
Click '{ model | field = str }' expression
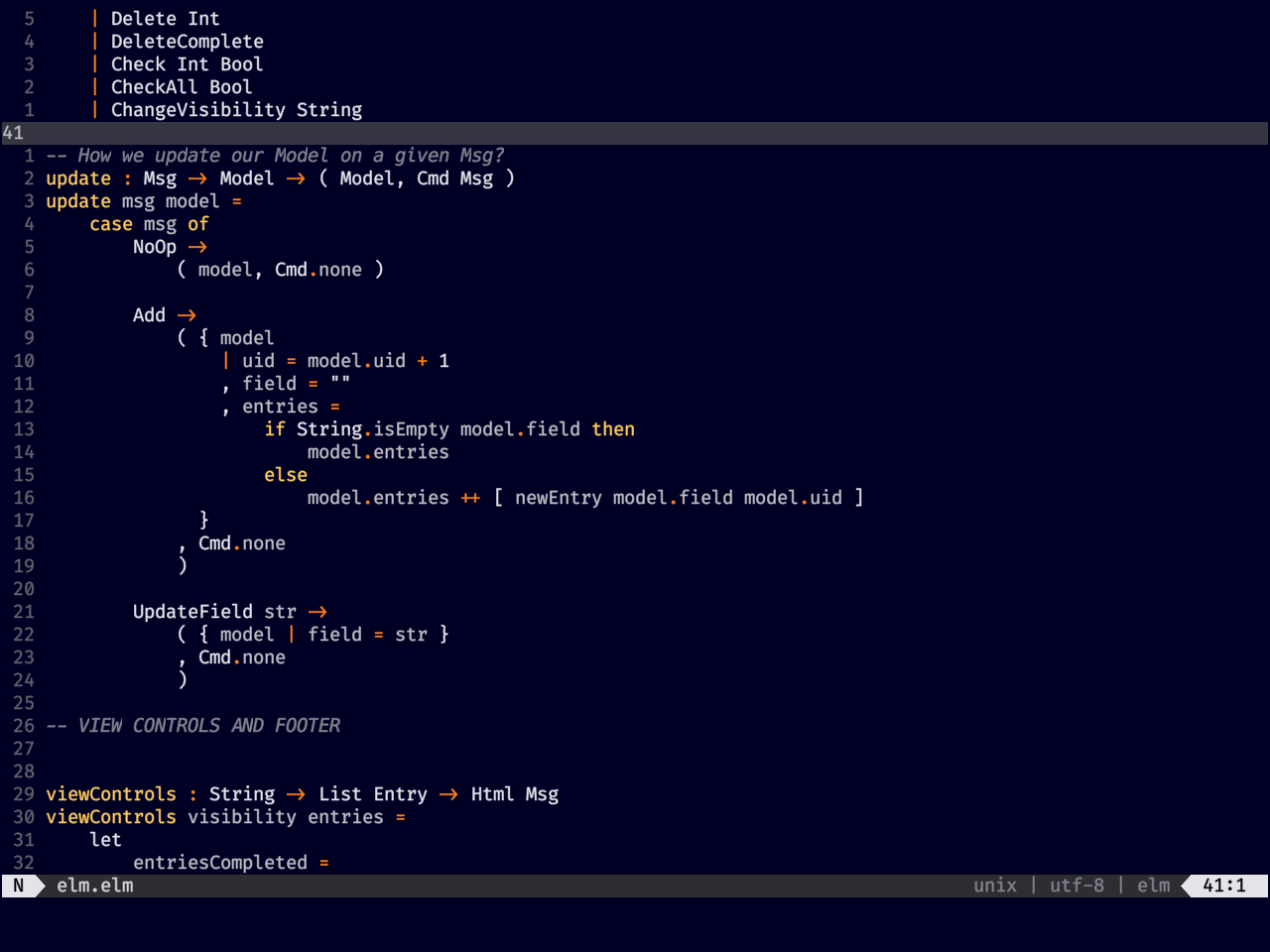[324, 635]
